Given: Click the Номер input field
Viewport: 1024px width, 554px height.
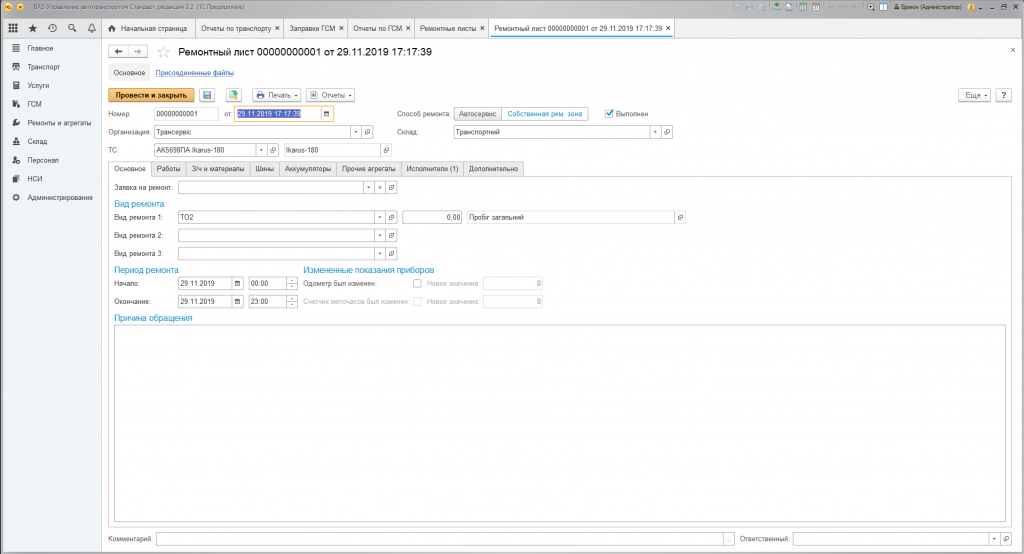Looking at the screenshot, I should coord(186,114).
